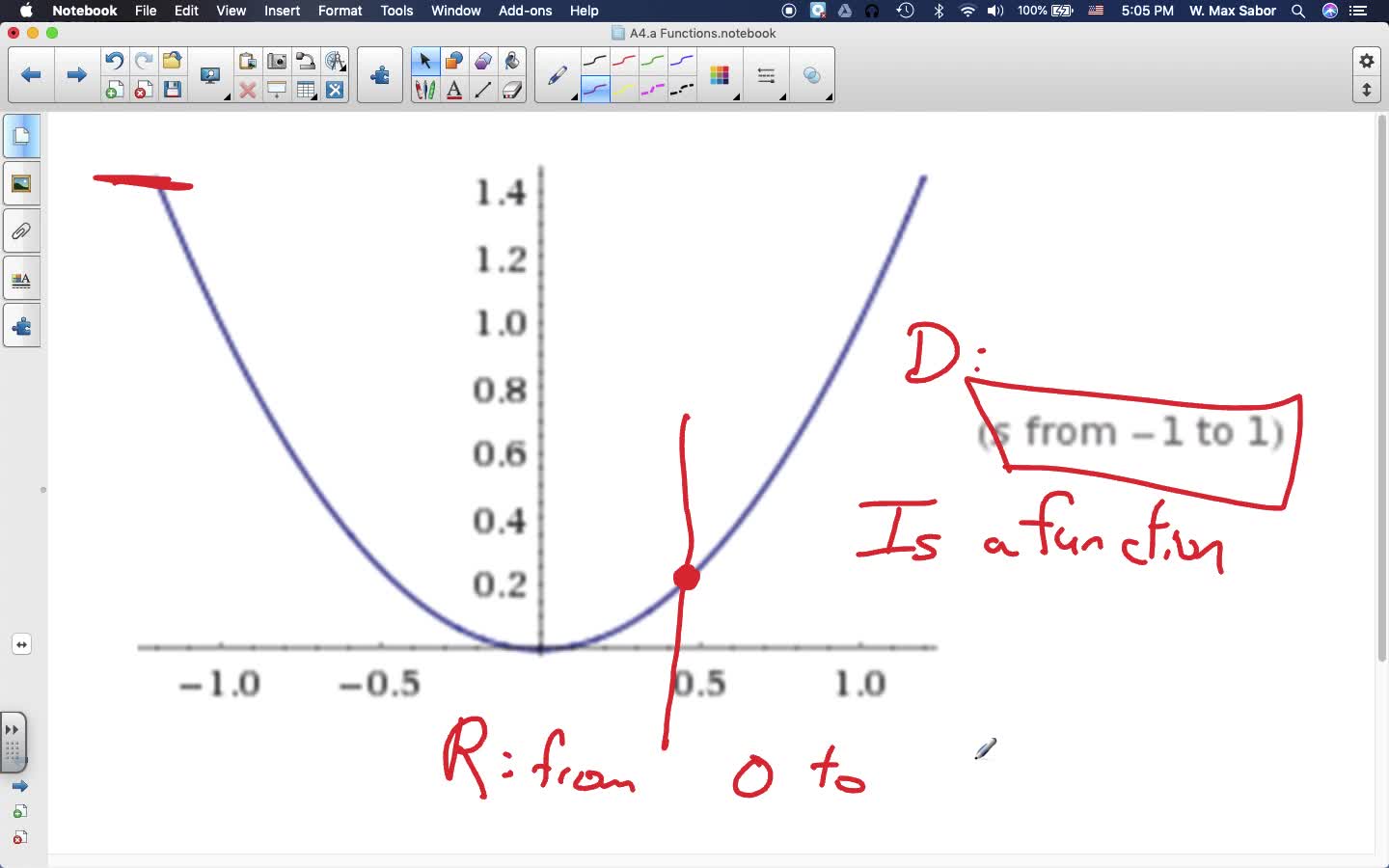Pick the magenta dashed pen style
The image size is (1389, 868).
[653, 90]
